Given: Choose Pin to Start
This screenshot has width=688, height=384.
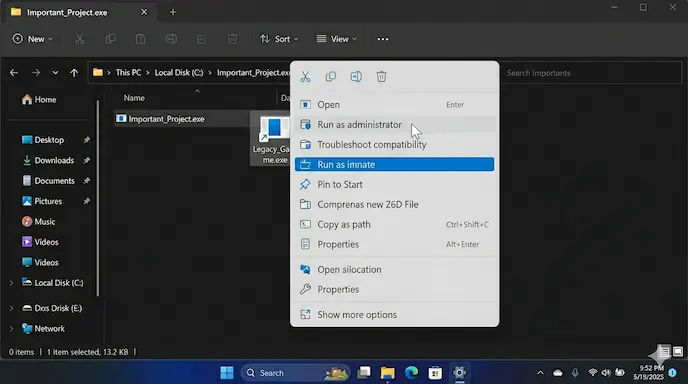Looking at the screenshot, I should click(x=394, y=184).
